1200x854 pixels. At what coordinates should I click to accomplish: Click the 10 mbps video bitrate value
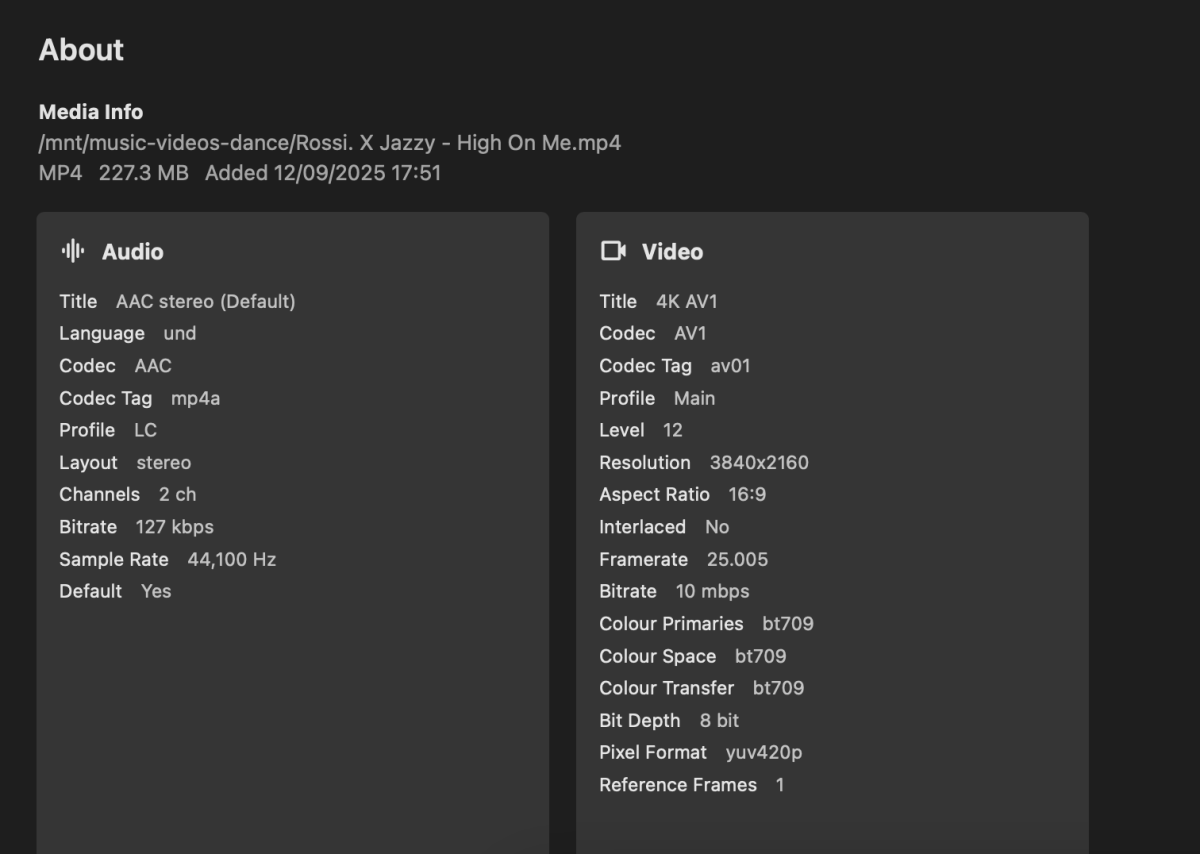click(712, 591)
